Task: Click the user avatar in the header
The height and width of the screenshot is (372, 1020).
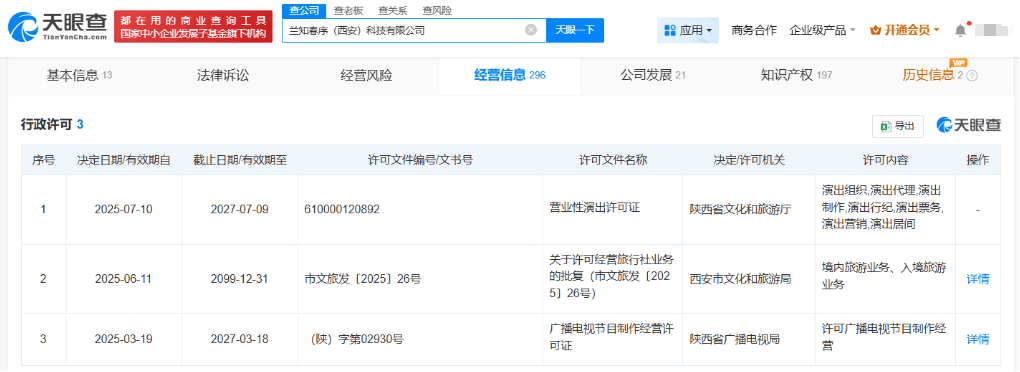Action: [x=990, y=30]
